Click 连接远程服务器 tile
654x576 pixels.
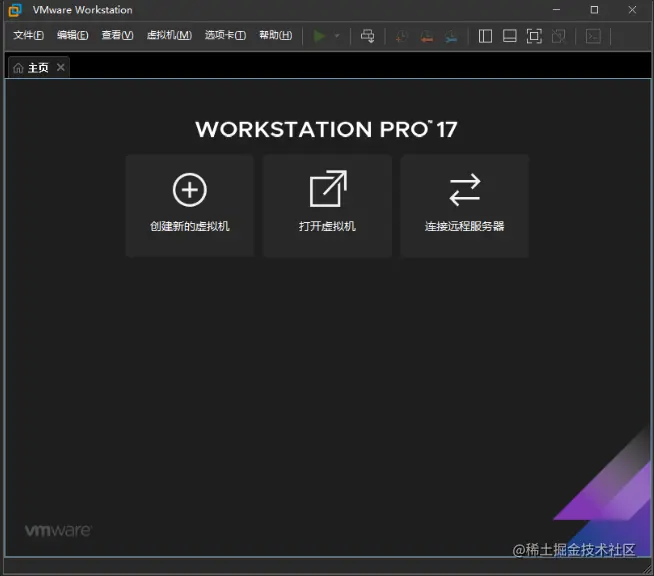point(465,206)
